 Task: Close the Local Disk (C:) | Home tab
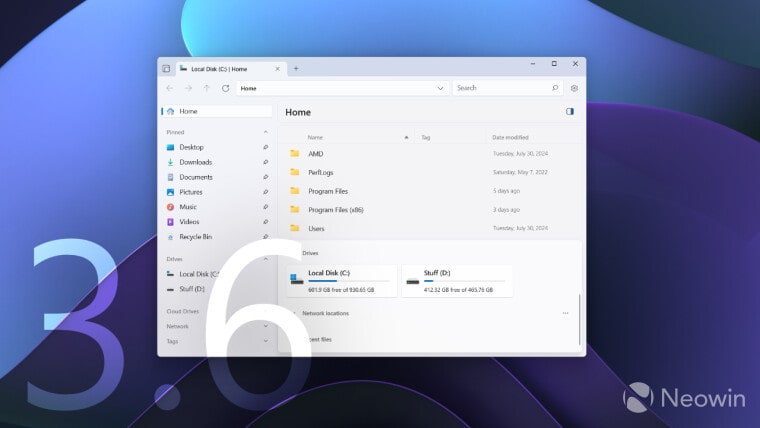(277, 69)
